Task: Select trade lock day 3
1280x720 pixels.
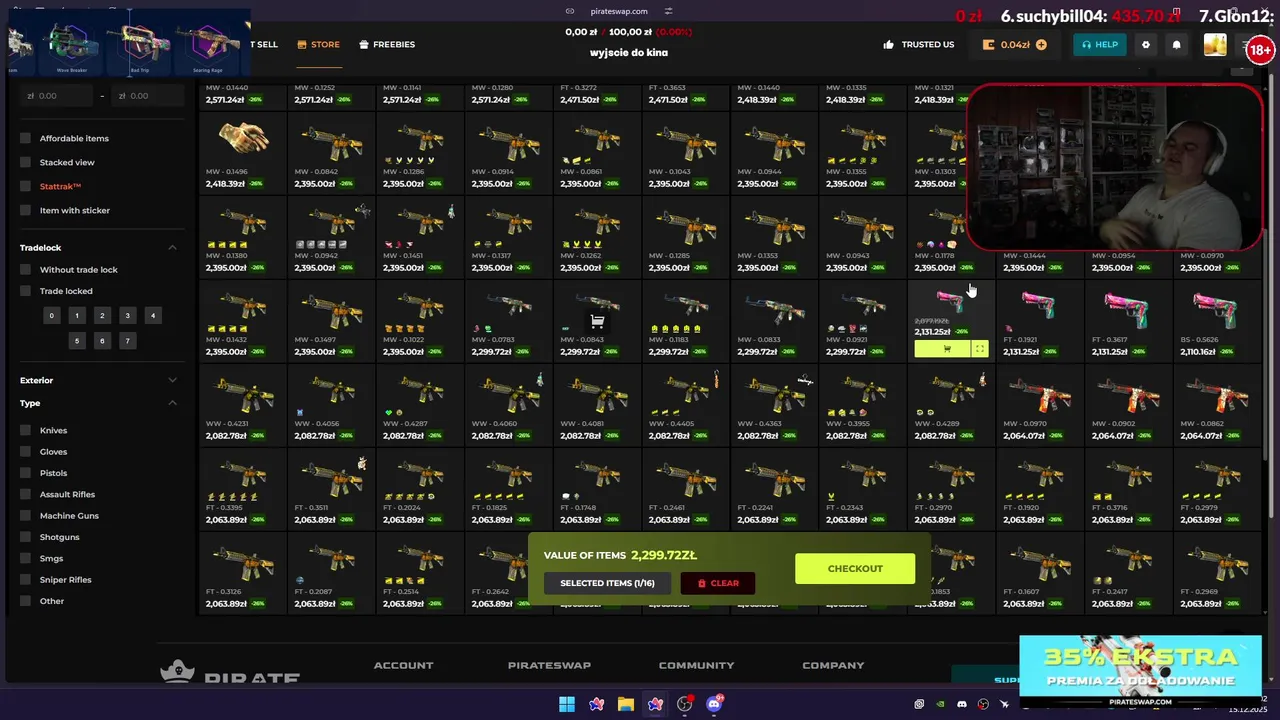Action: (x=127, y=316)
